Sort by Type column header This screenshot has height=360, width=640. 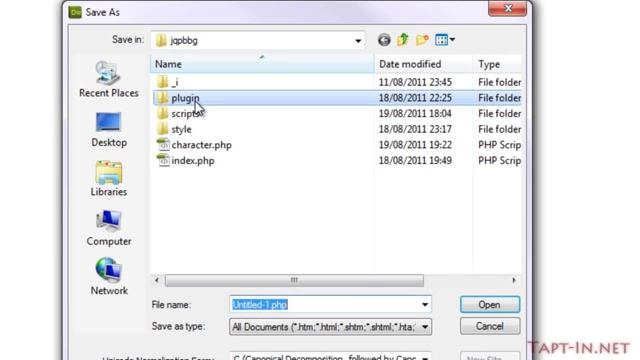497,64
